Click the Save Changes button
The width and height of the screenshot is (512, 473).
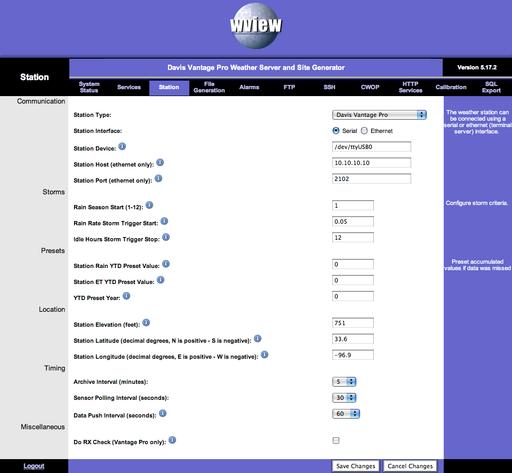pos(355,466)
